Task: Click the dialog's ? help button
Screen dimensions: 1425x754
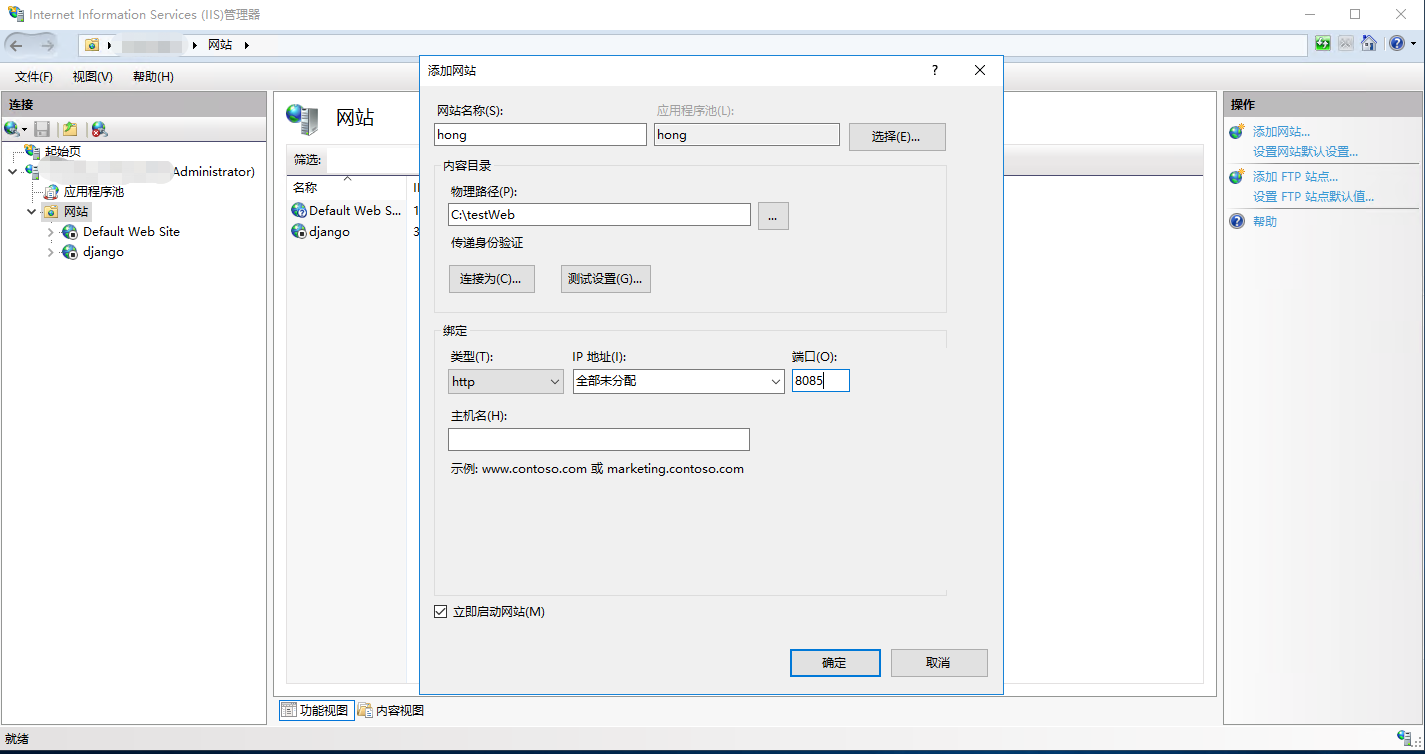Action: pos(935,70)
